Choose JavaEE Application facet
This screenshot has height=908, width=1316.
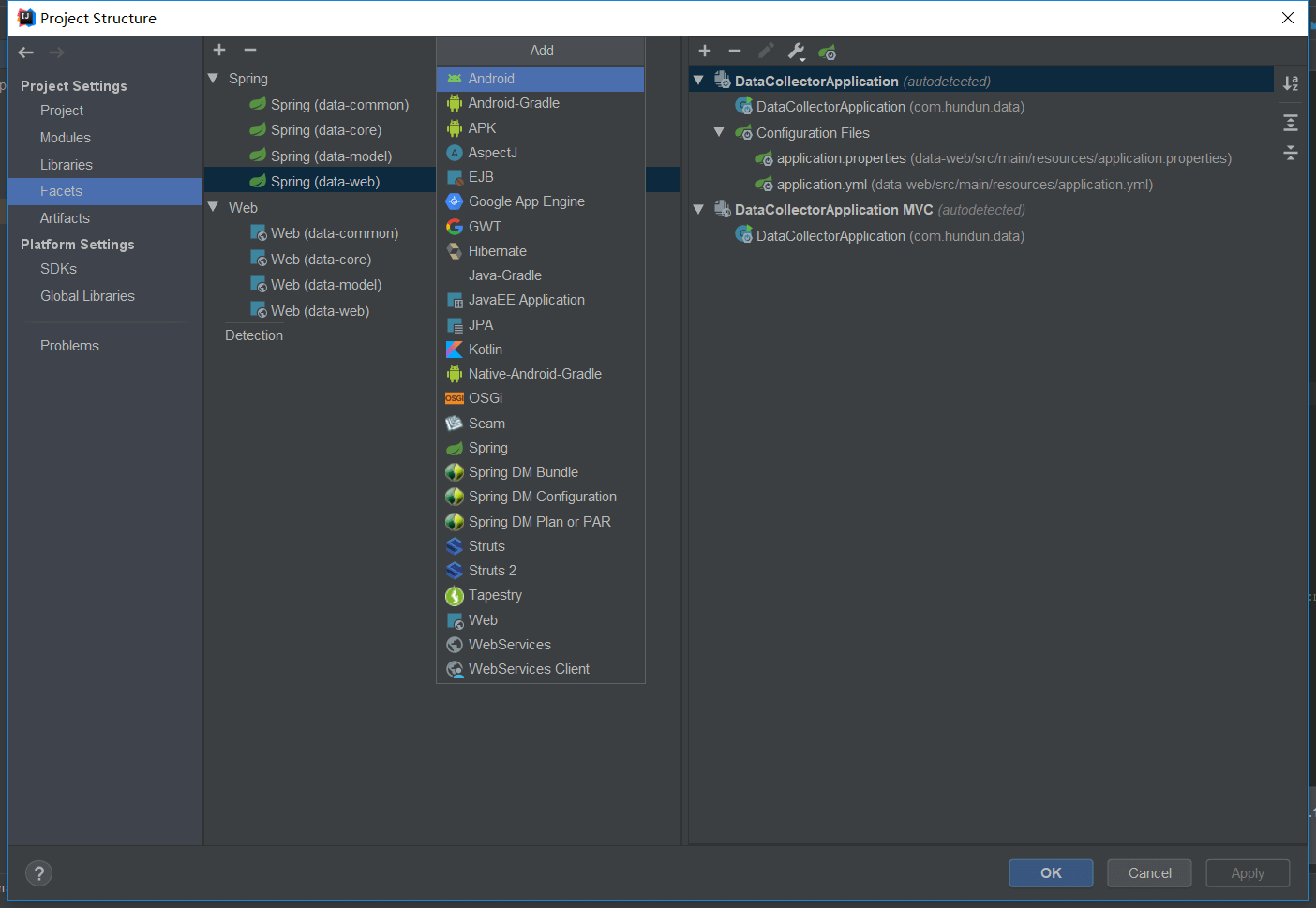pos(540,300)
